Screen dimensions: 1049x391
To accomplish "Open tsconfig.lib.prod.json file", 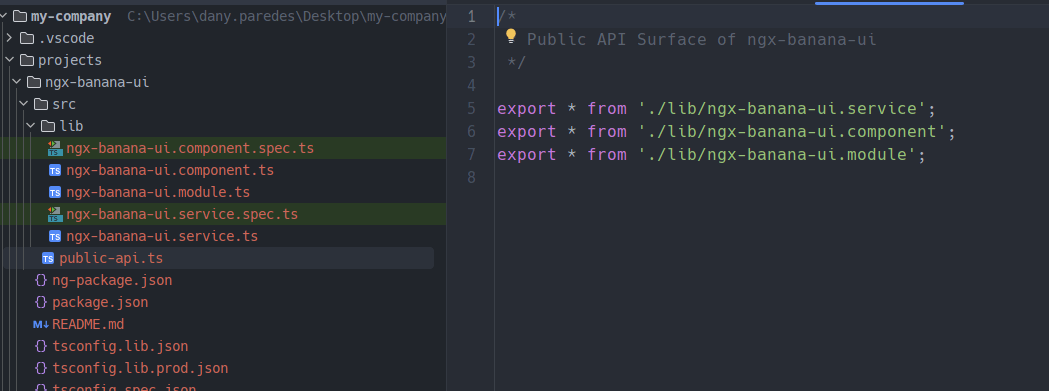I will [140, 368].
